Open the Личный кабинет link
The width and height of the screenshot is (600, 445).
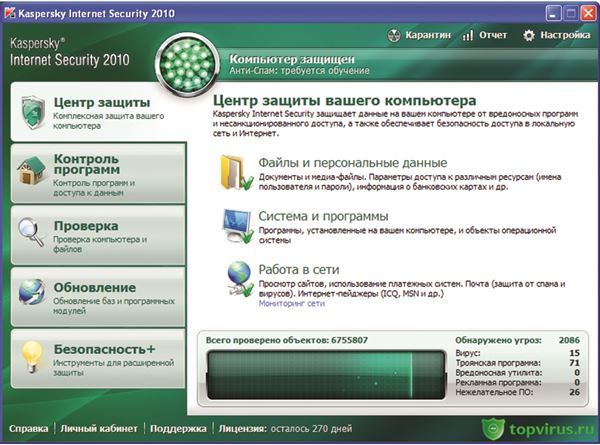[99, 429]
